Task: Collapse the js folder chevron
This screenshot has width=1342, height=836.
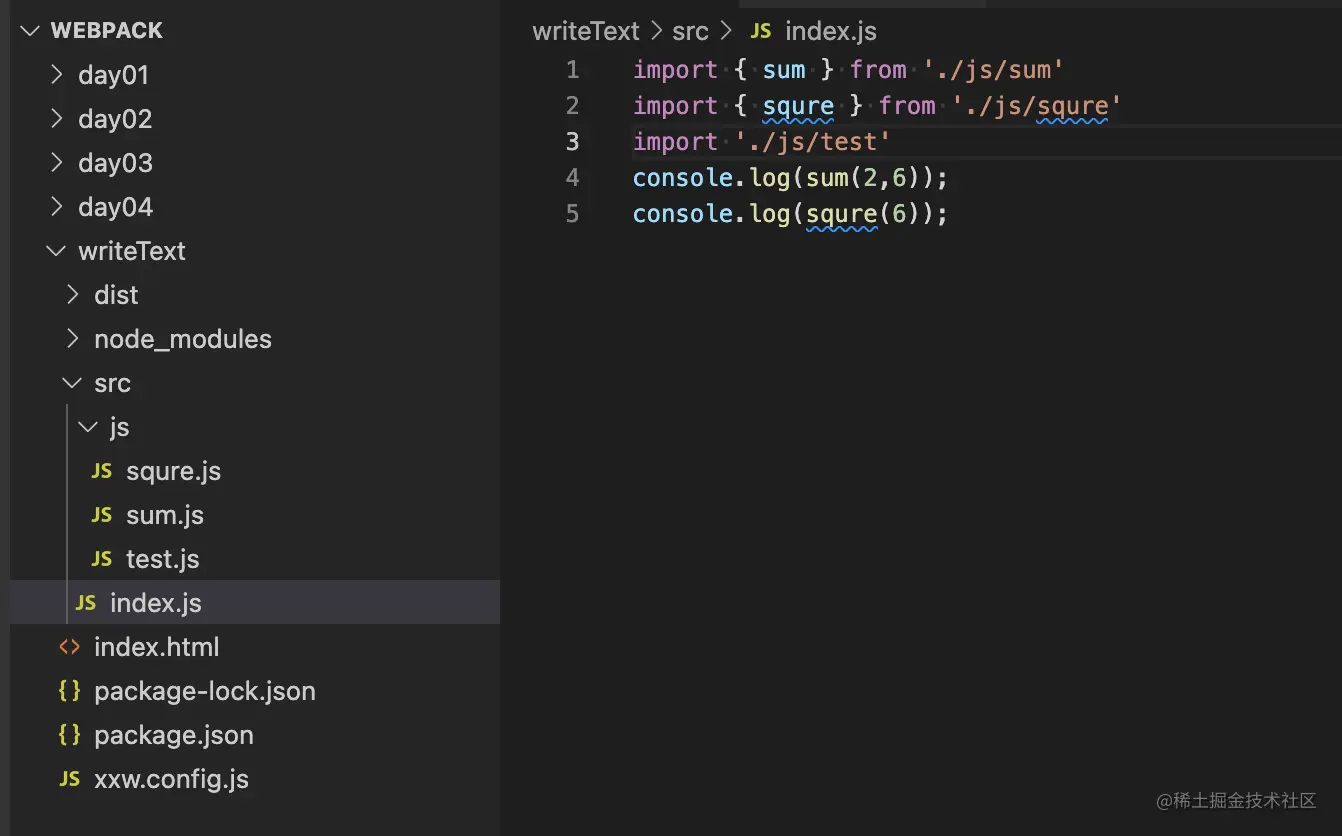Action: (89, 427)
